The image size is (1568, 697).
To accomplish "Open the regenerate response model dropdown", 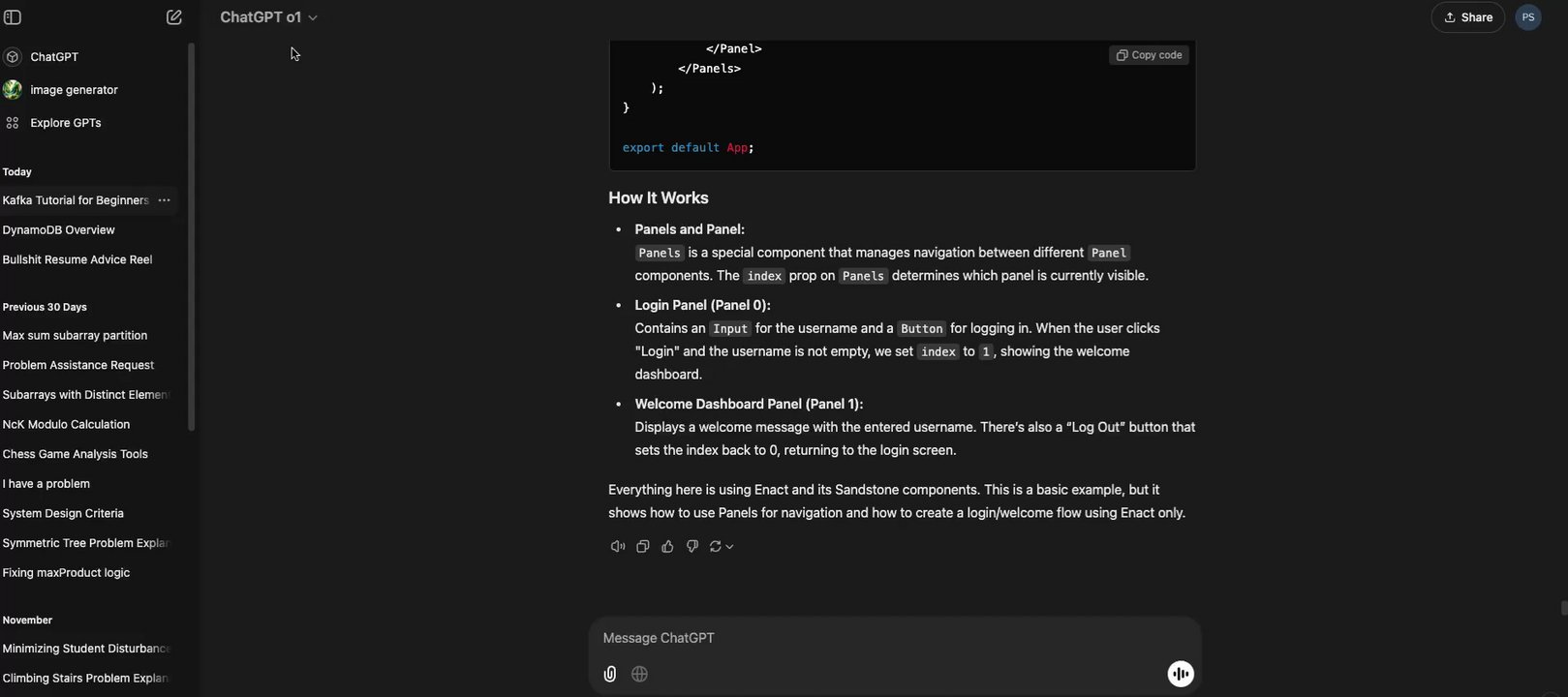I will point(722,547).
